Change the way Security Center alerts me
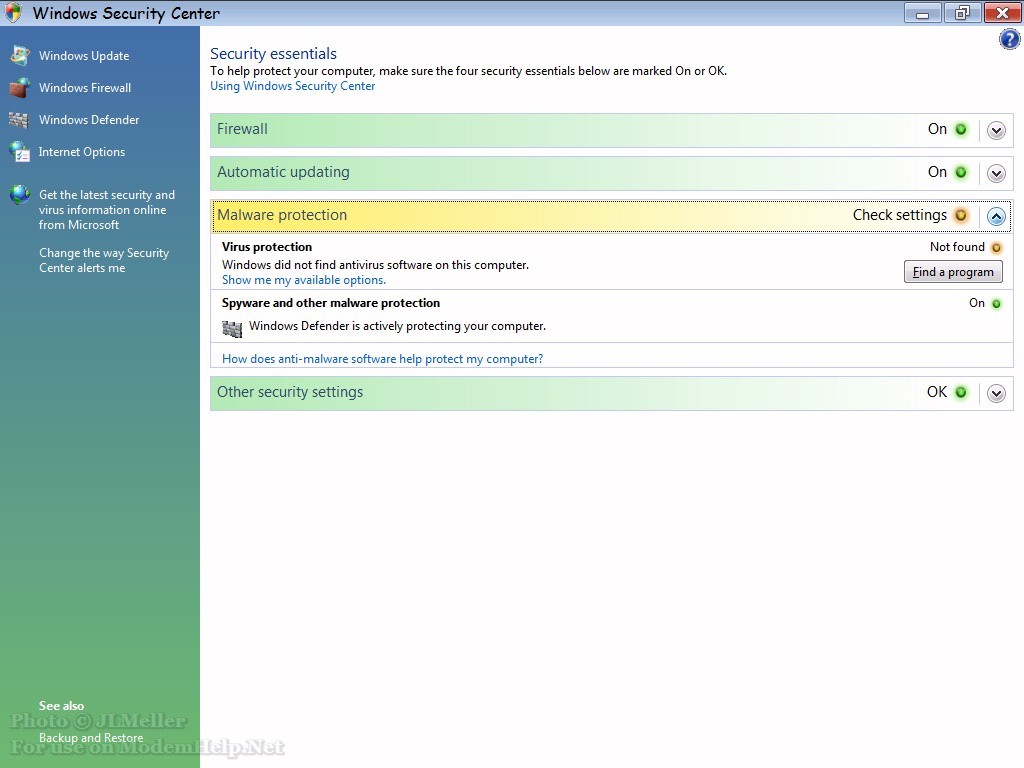Viewport: 1024px width, 768px height. (104, 260)
